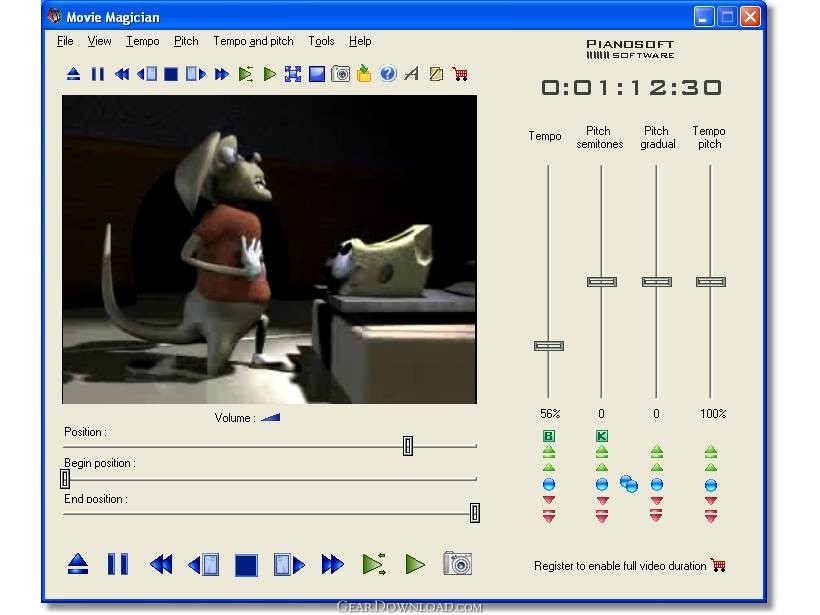Image resolution: width=820 pixels, height=615 pixels.
Task: Click Pitch semitones large decrease arrow
Action: pyautogui.click(x=602, y=516)
